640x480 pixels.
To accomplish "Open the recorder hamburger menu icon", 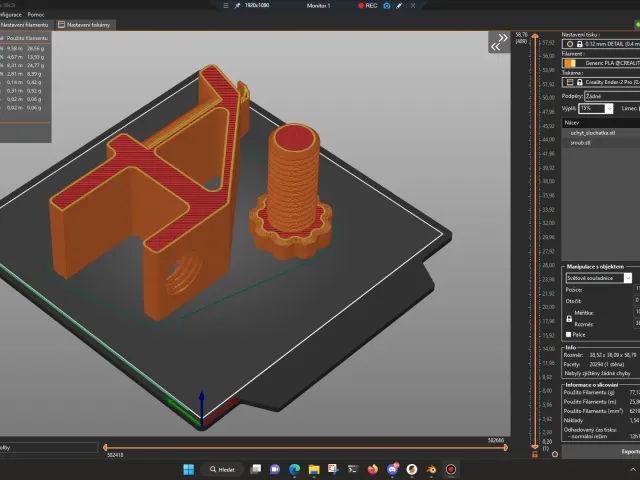I will point(225,6).
